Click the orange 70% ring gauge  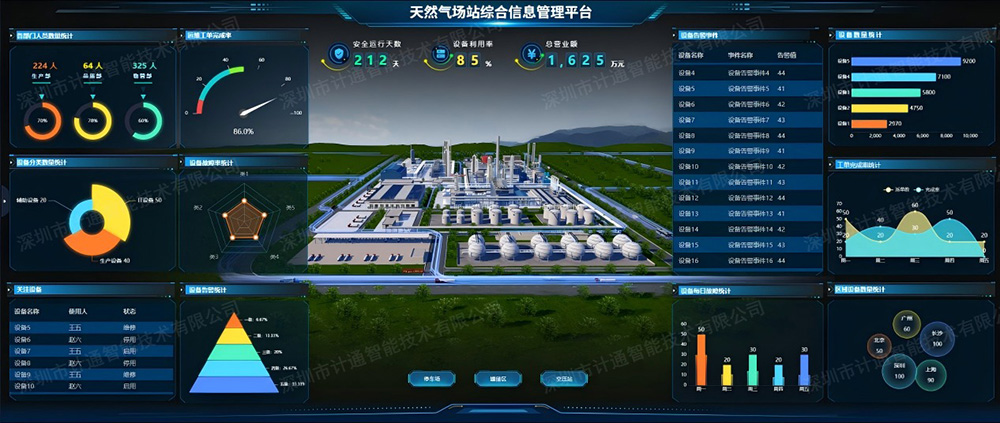42,121
